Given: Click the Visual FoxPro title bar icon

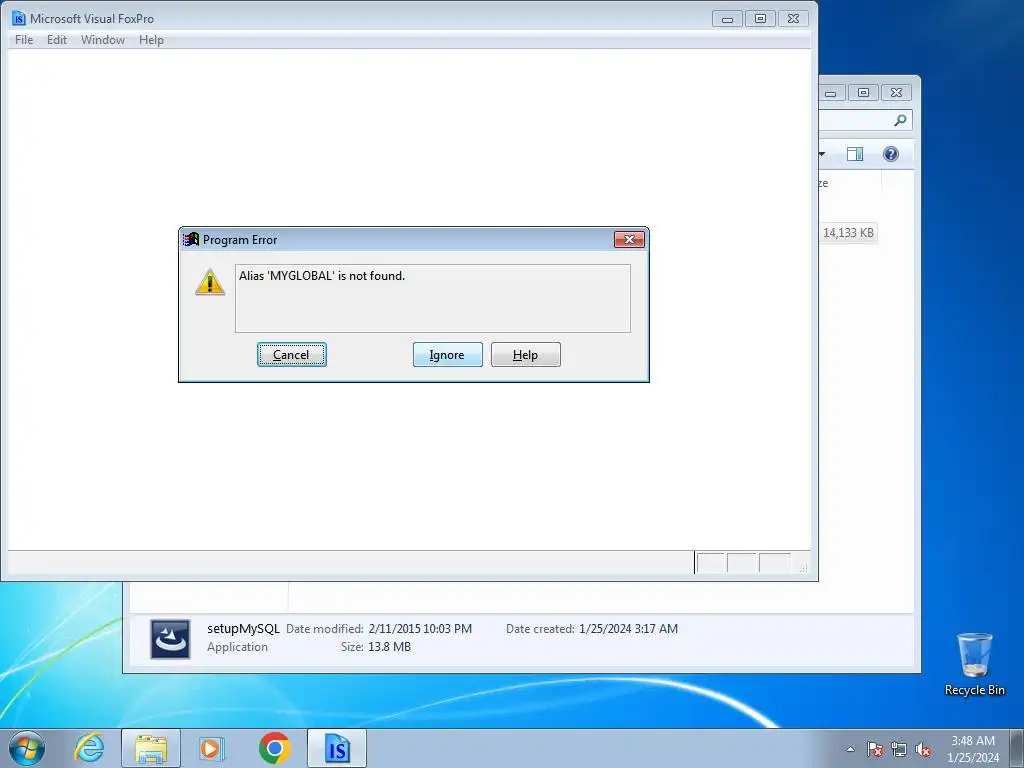Looking at the screenshot, I should click(19, 18).
